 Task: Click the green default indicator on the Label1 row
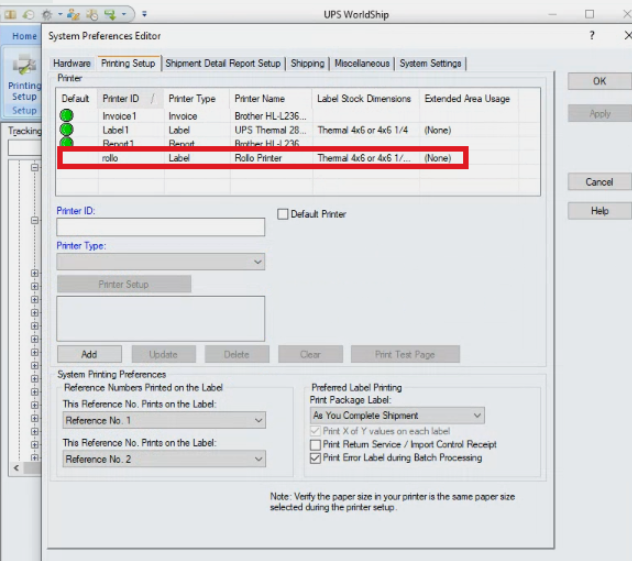pyautogui.click(x=67, y=129)
